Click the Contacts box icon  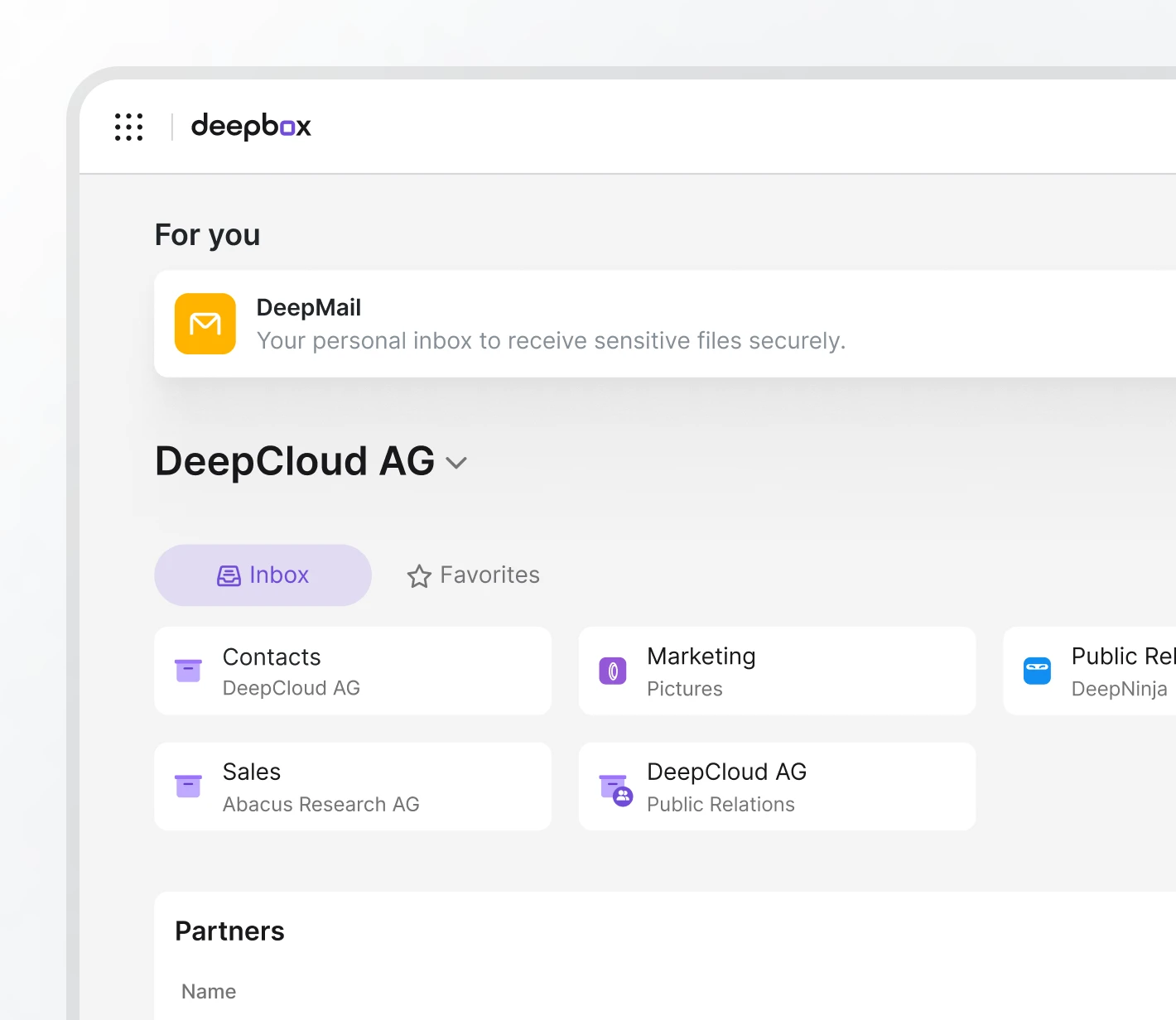pos(189,671)
